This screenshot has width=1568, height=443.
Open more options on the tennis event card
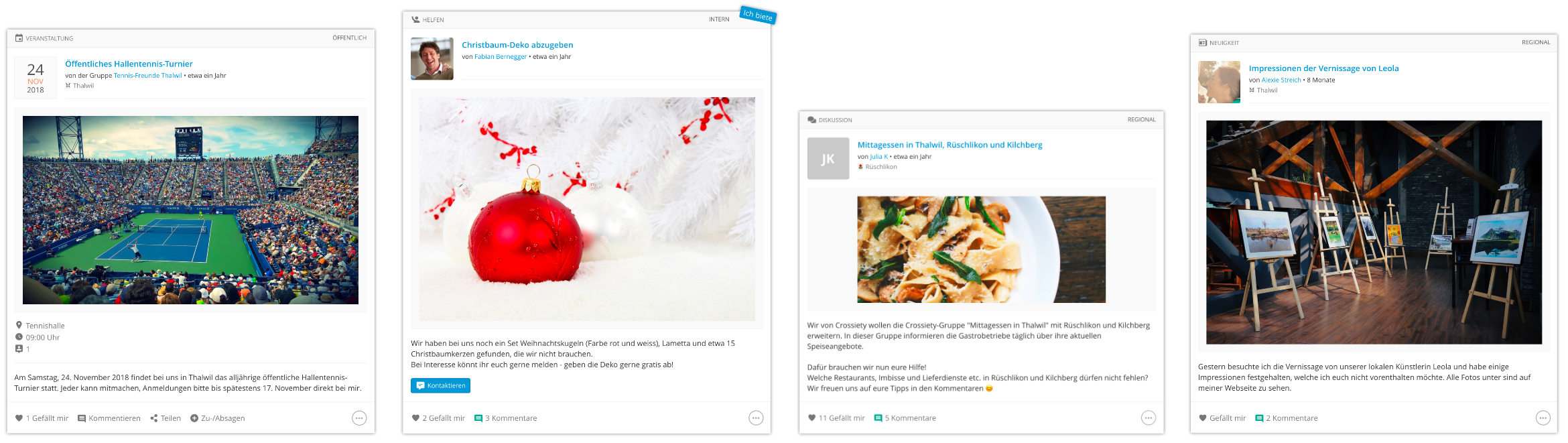tap(359, 418)
